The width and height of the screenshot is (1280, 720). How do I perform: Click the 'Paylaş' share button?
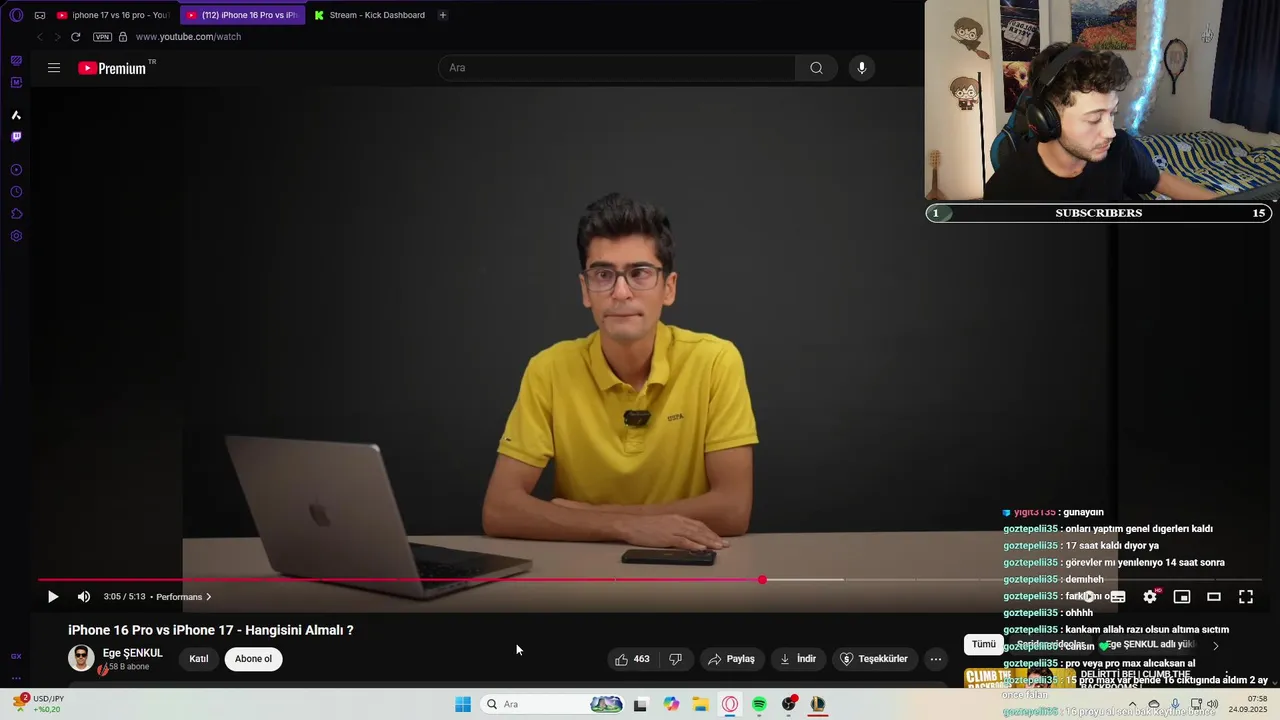[731, 659]
